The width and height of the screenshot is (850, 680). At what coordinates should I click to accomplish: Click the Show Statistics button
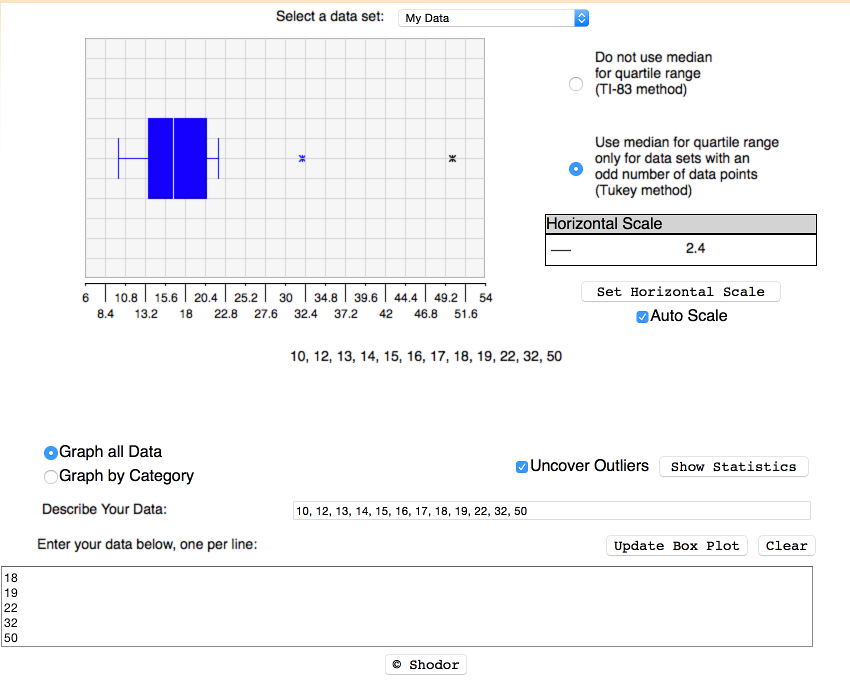[x=733, y=467]
